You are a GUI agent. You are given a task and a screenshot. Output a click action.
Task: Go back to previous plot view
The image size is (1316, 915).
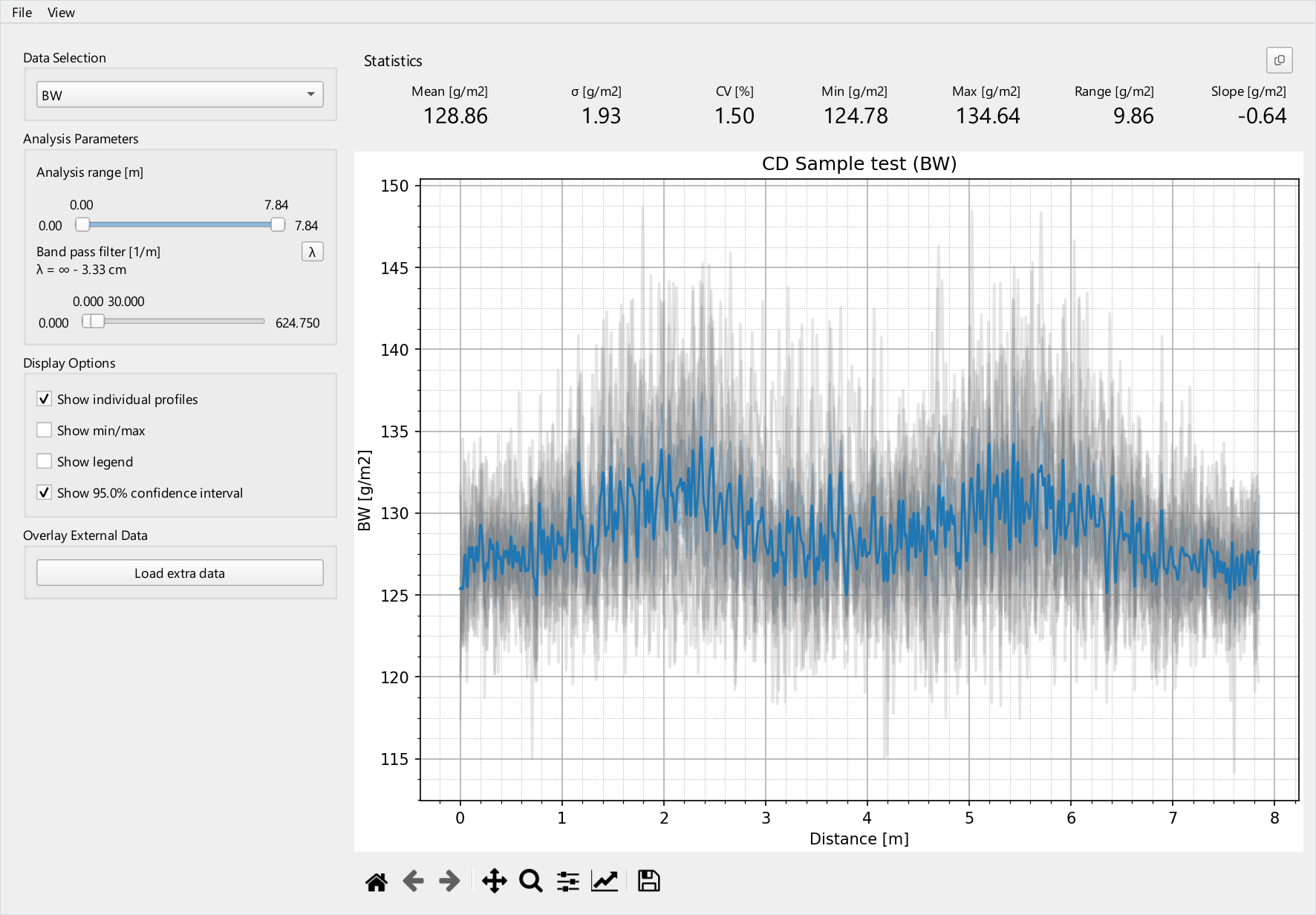pos(413,882)
